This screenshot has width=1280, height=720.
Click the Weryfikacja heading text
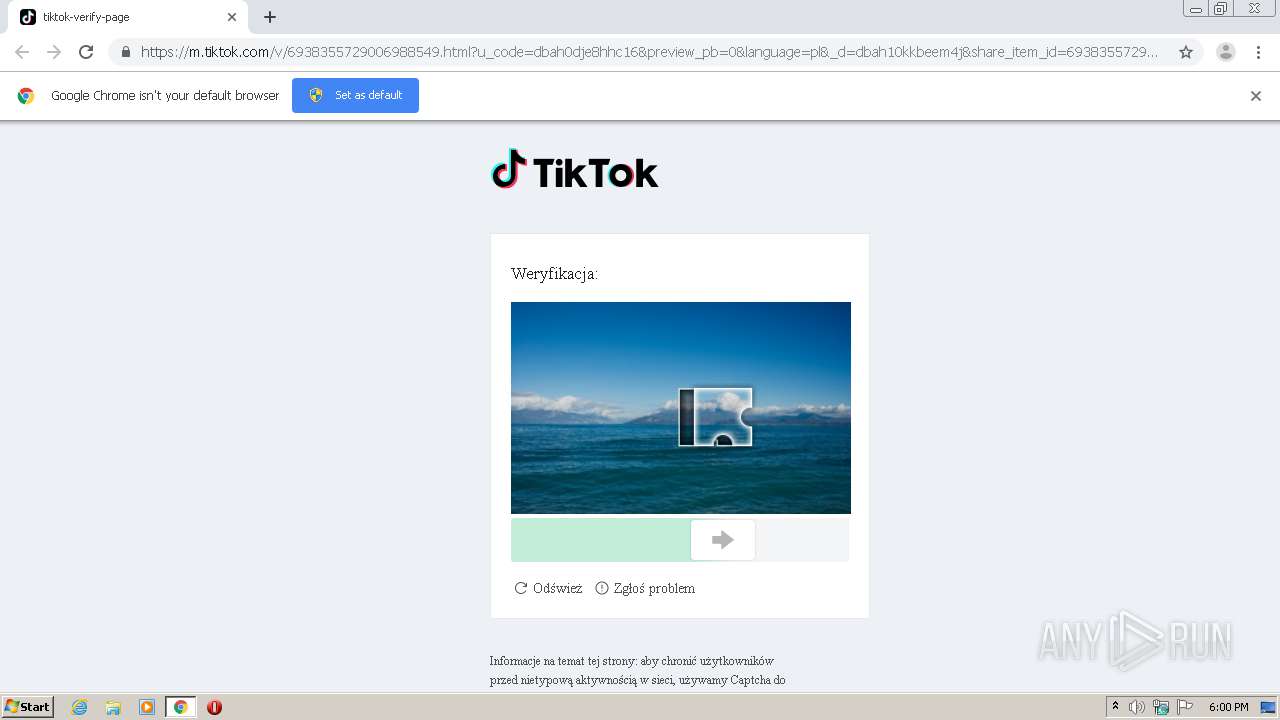554,274
